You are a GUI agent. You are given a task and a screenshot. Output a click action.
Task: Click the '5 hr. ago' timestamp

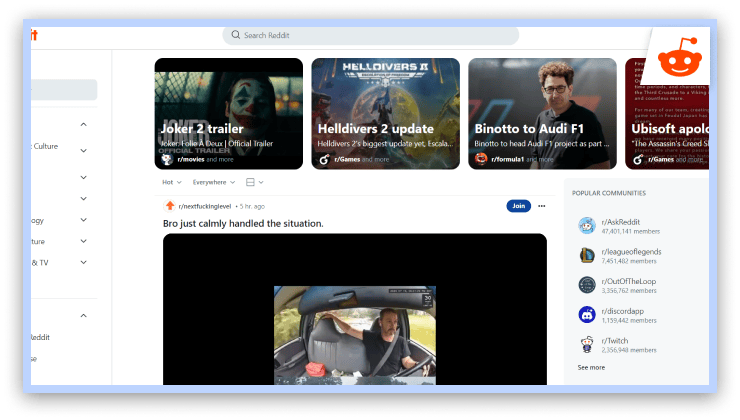[252, 206]
